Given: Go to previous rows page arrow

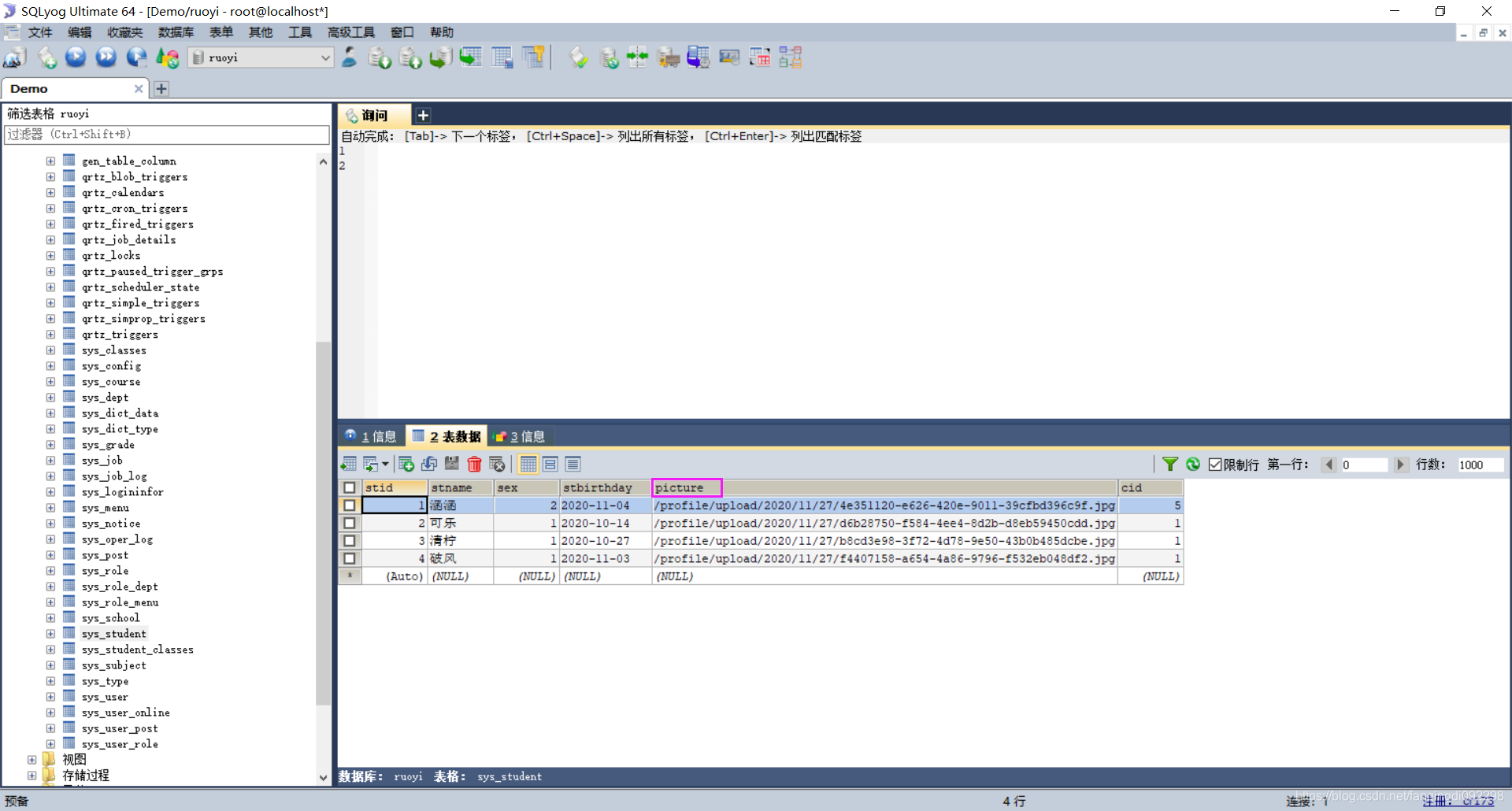Looking at the screenshot, I should point(1329,465).
